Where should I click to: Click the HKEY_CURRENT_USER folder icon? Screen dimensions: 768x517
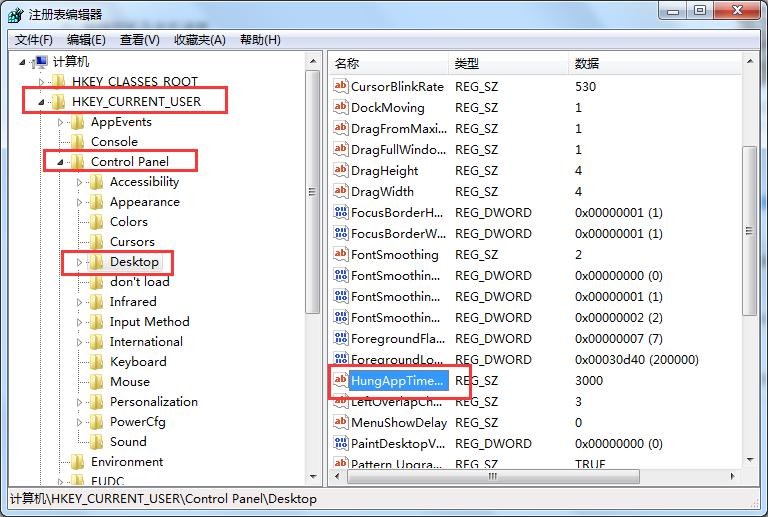[59, 101]
